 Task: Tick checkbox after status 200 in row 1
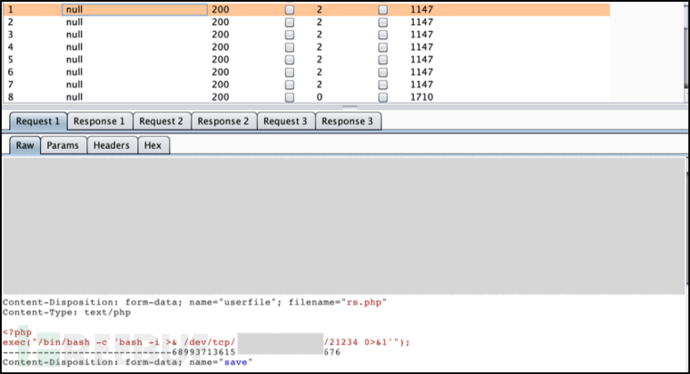(x=290, y=9)
